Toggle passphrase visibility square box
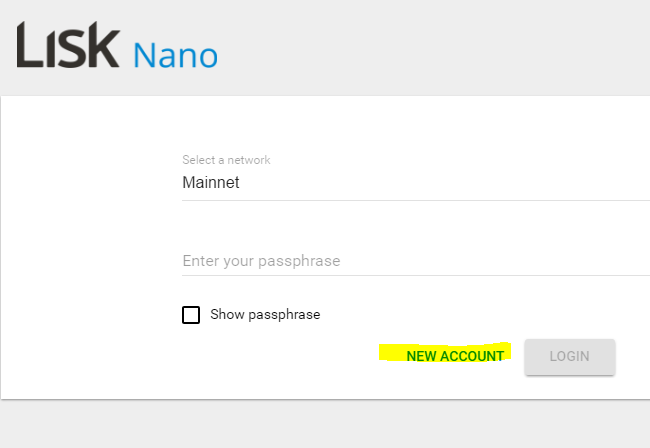Screen dimensions: 650x448 coord(191,315)
